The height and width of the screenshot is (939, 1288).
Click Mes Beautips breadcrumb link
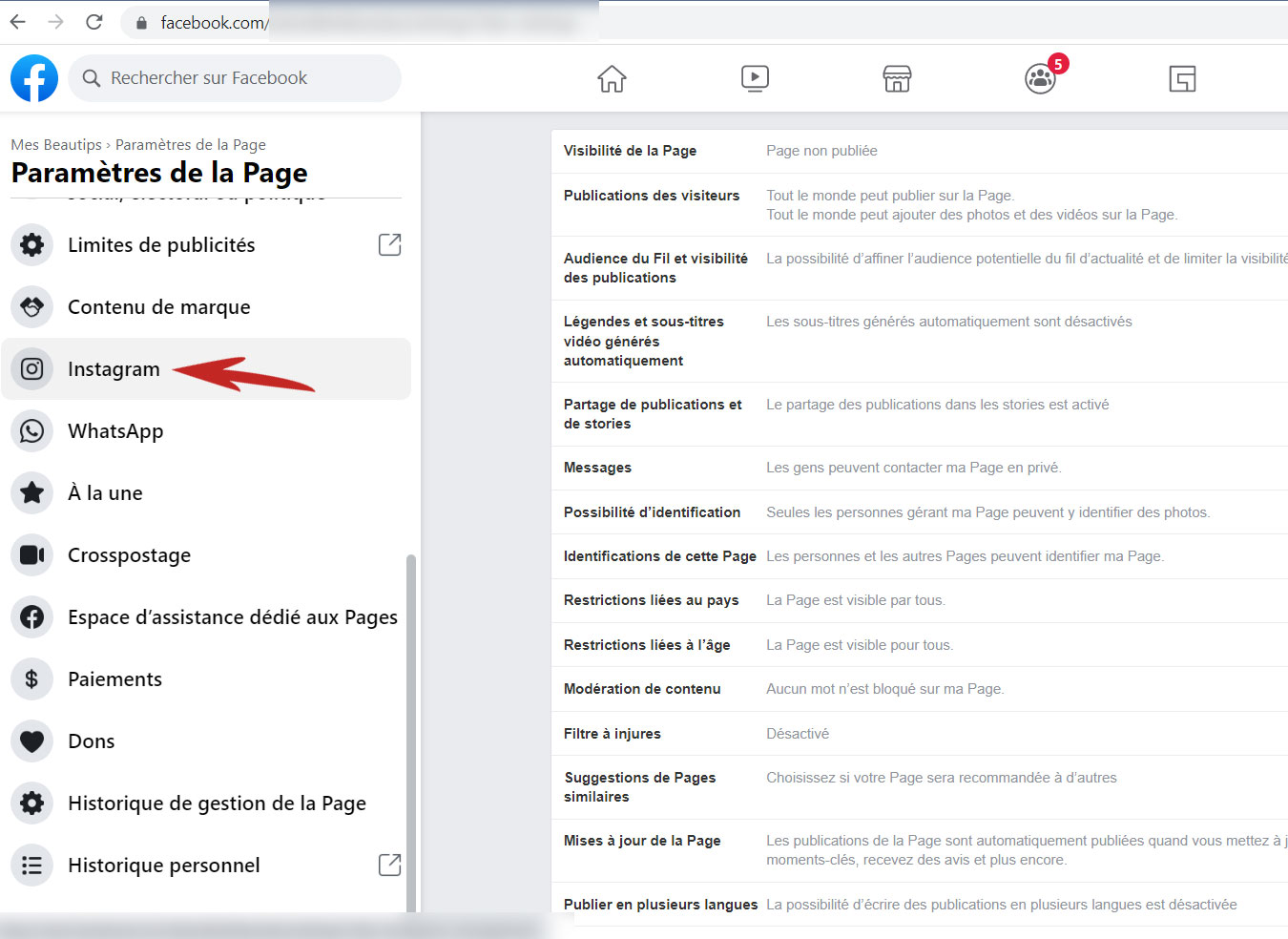(x=56, y=145)
